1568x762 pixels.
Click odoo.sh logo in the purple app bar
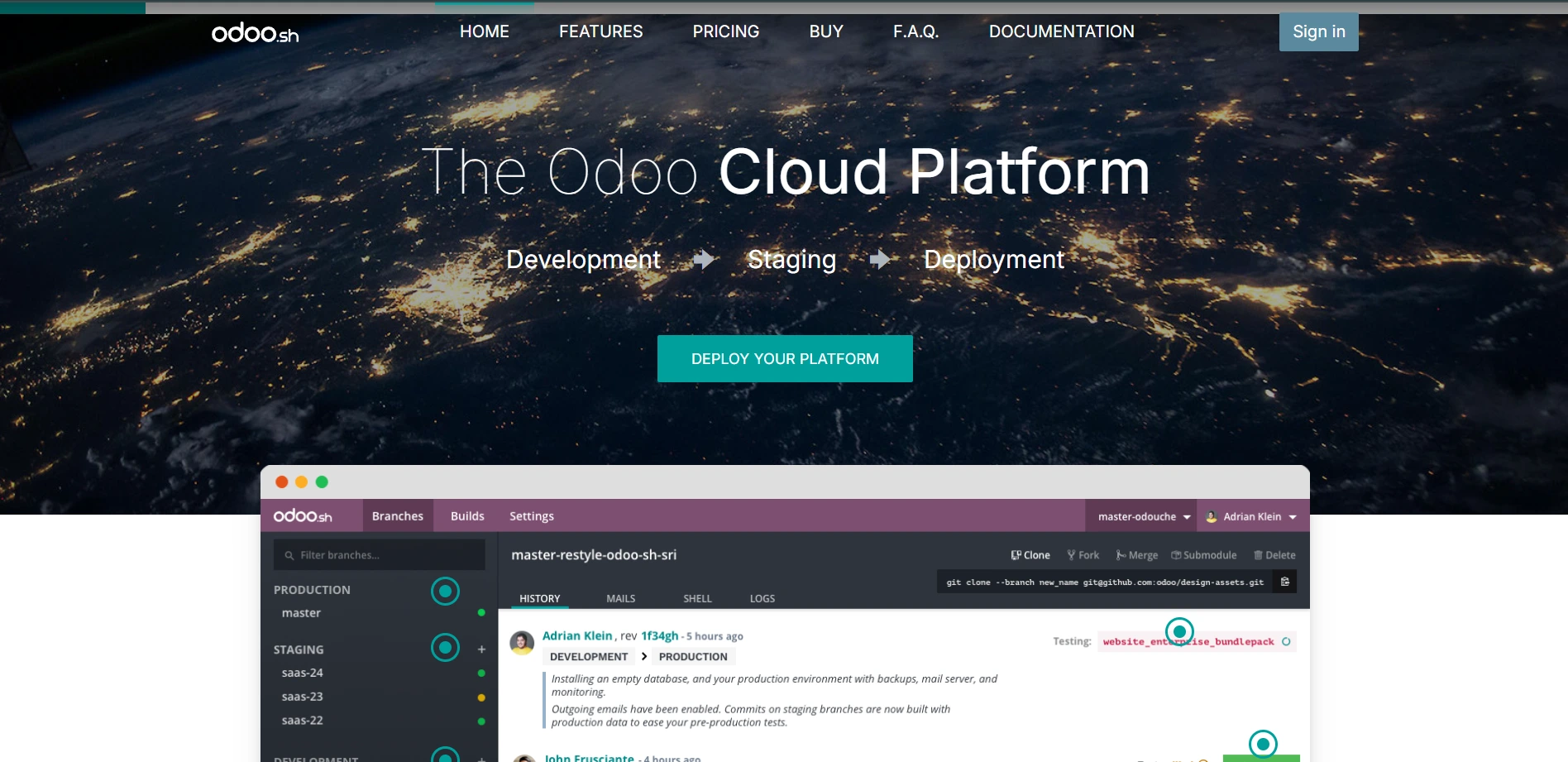[x=303, y=516]
